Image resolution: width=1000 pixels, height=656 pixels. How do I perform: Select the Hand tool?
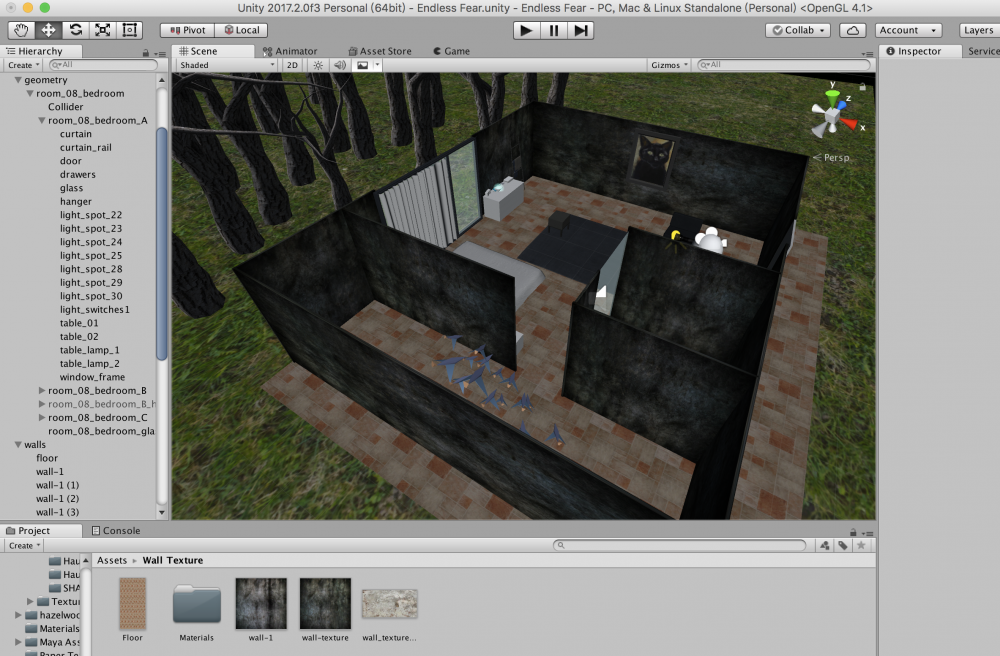click(x=22, y=30)
